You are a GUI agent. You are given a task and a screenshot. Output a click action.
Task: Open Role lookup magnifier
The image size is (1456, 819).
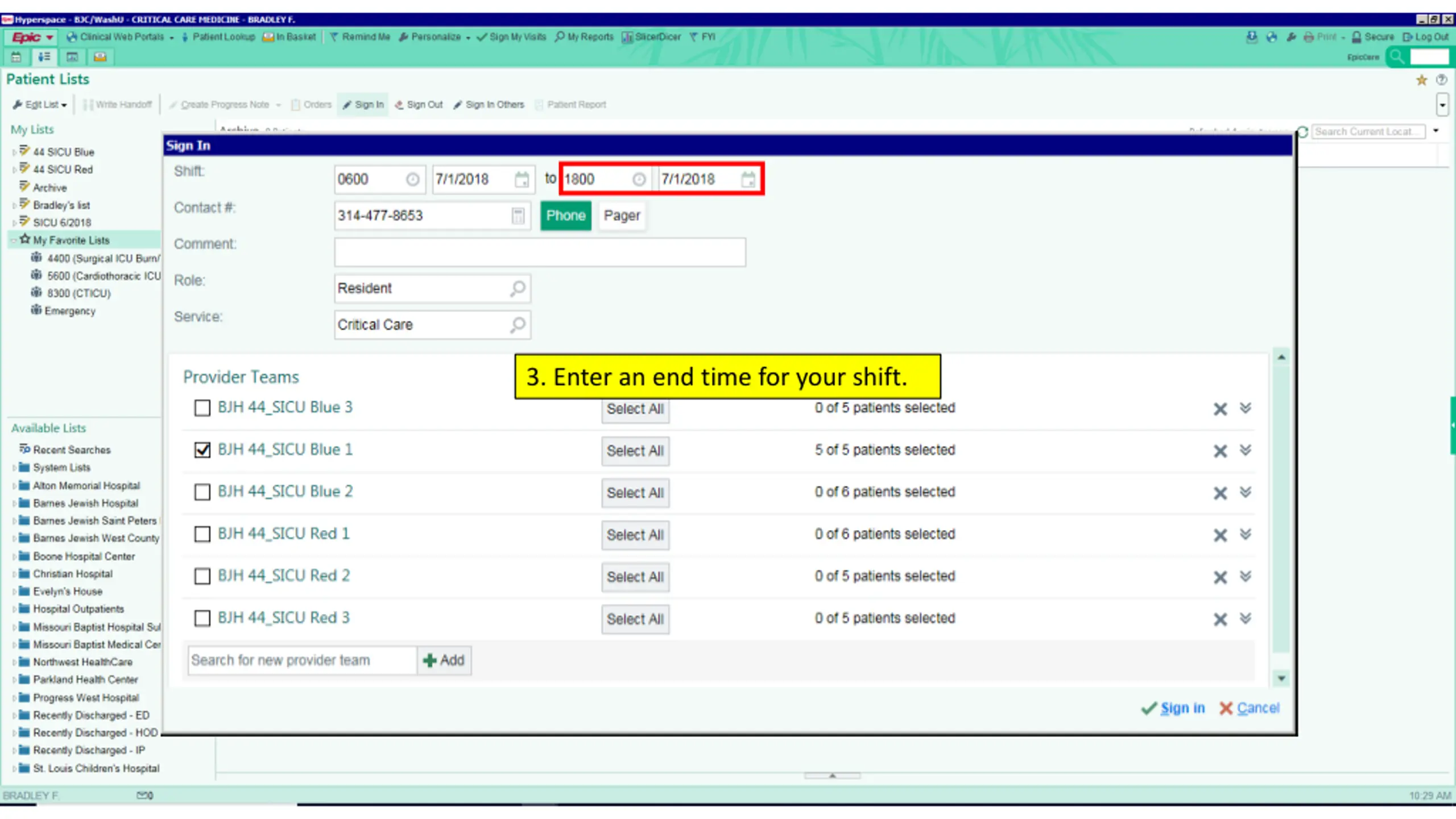pos(518,288)
